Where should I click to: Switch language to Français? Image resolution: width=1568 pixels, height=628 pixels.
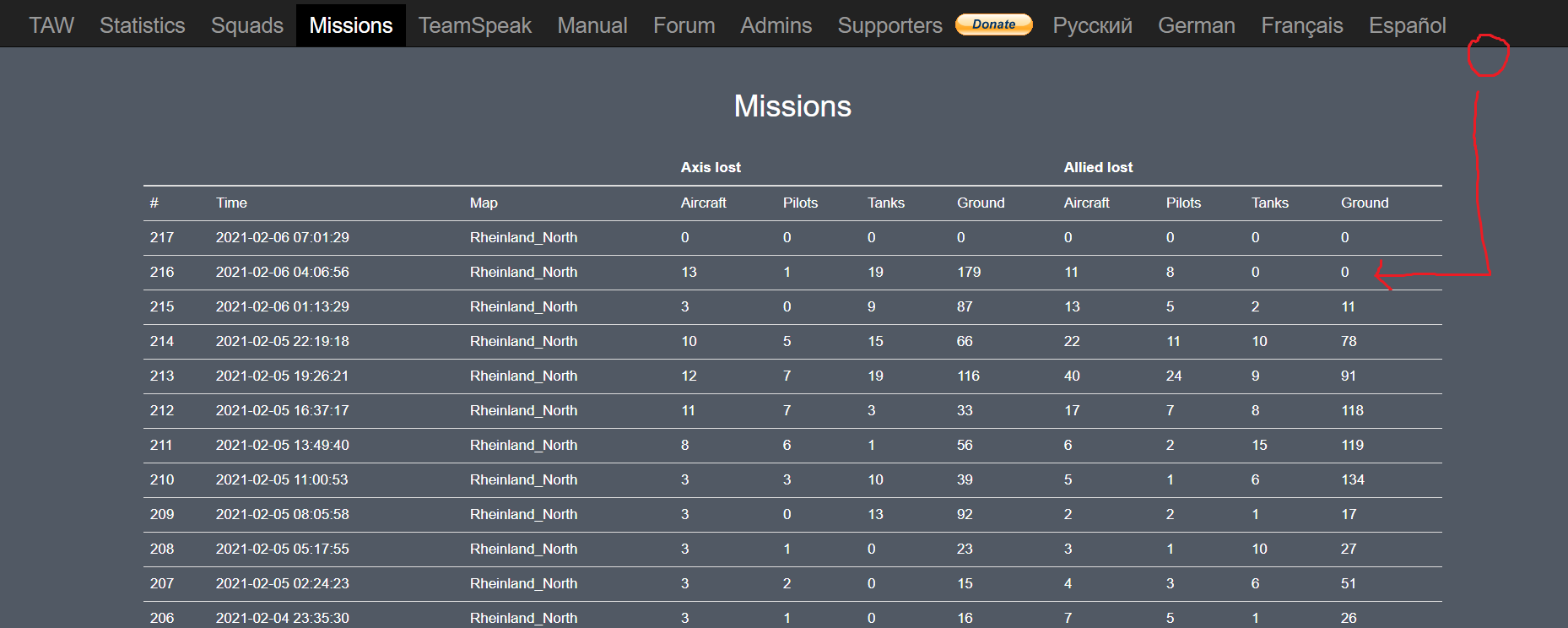point(1302,25)
